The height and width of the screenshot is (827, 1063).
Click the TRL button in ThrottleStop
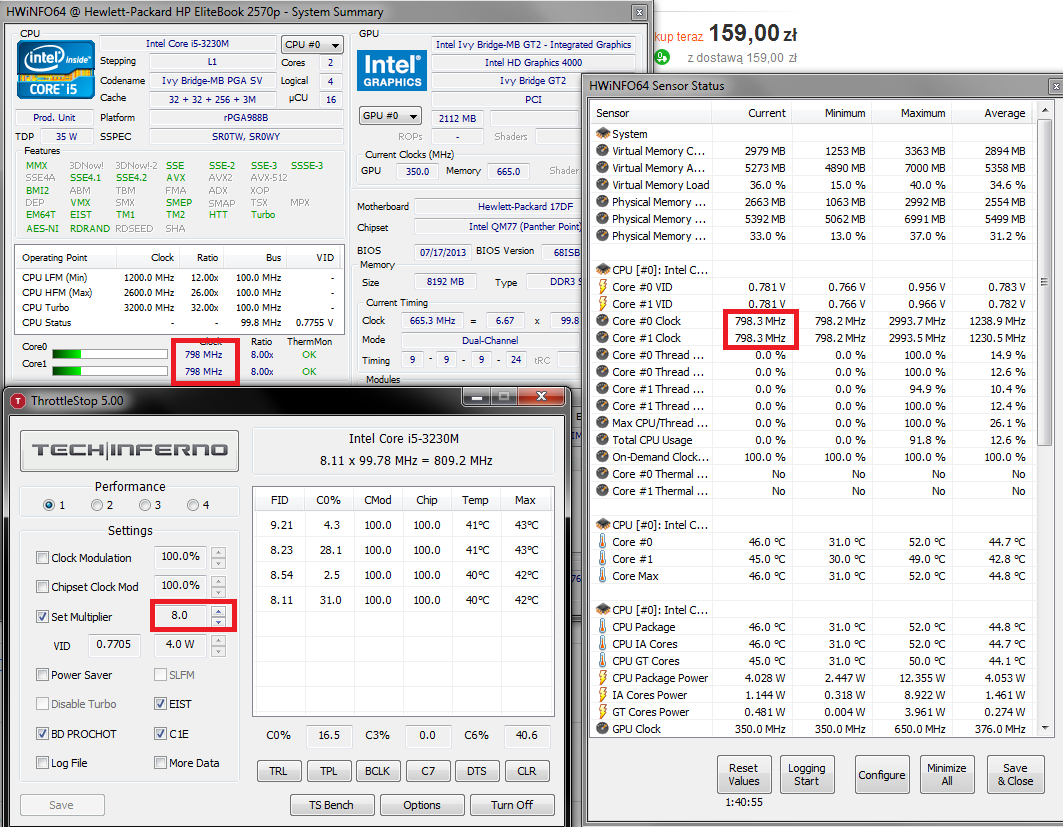278,771
